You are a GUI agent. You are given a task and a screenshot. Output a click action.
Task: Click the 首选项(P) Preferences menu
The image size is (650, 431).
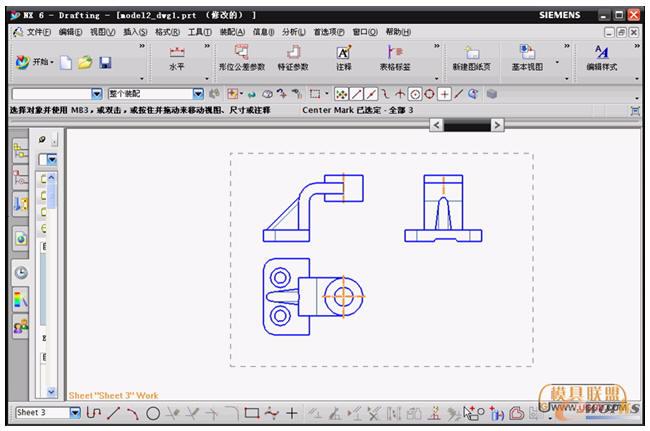[x=328, y=32]
